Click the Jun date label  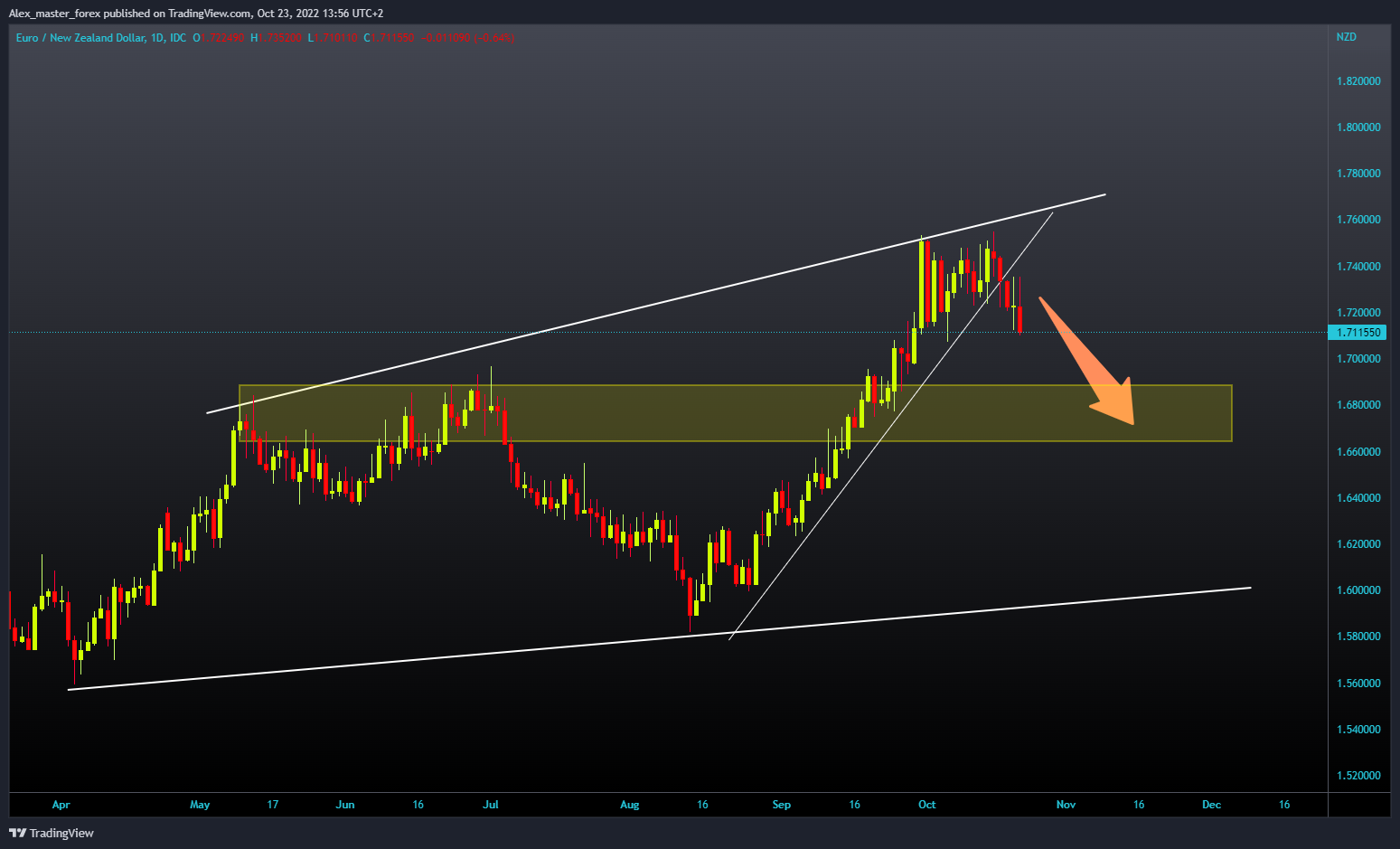pos(345,805)
